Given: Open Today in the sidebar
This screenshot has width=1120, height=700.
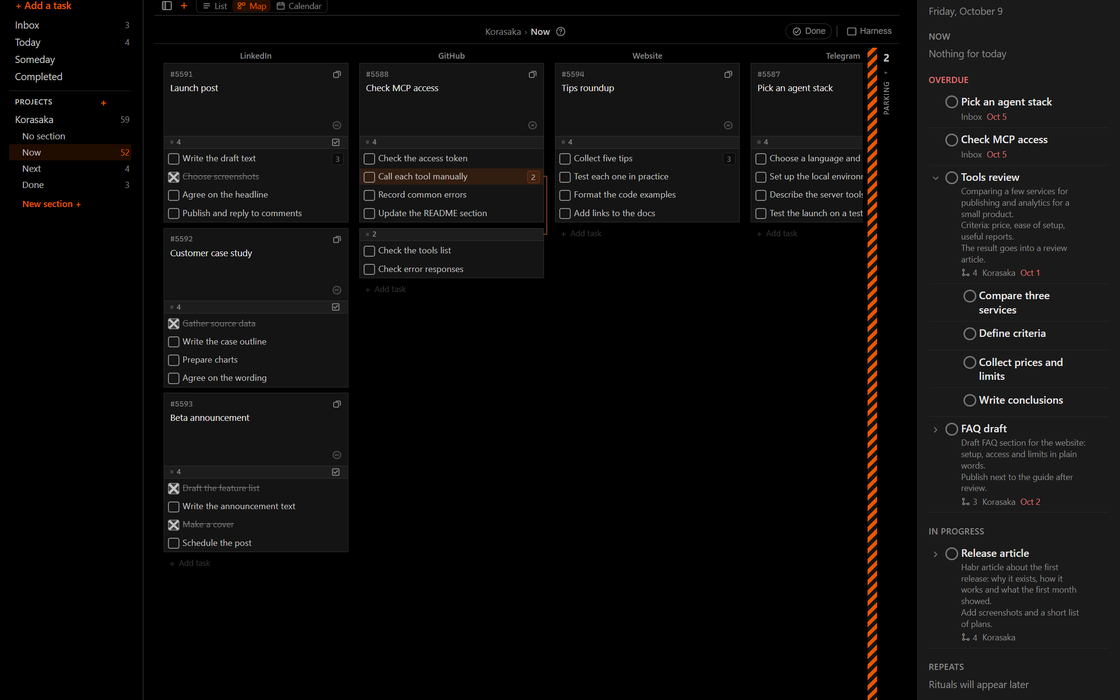Looking at the screenshot, I should coord(71,42).
